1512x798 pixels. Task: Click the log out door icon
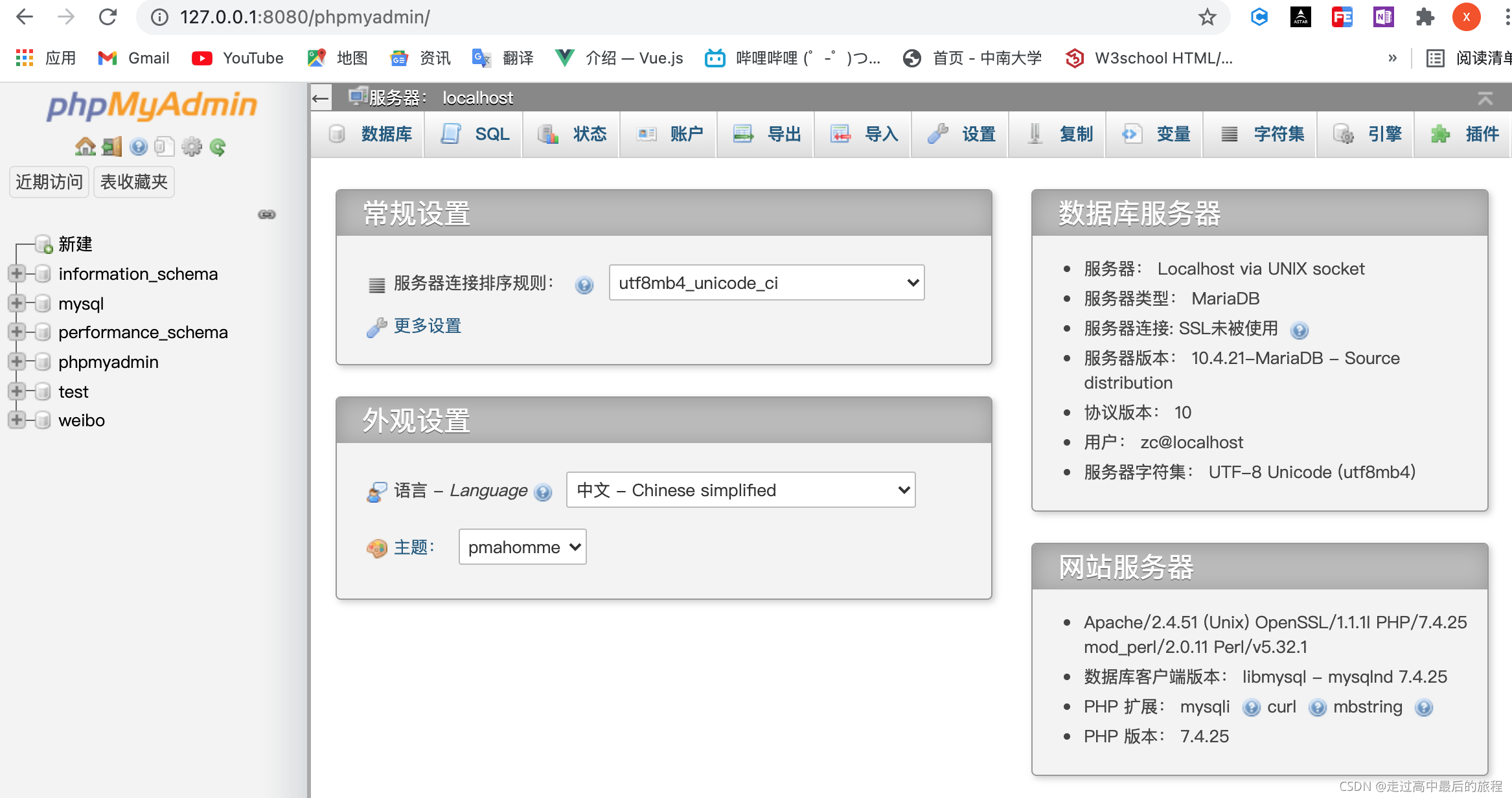111,147
